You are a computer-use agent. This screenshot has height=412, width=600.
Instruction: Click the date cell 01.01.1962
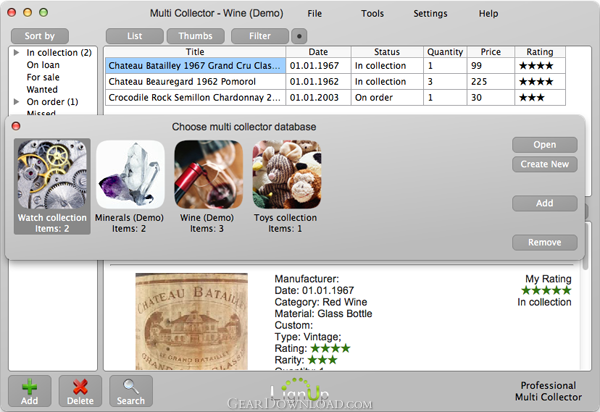pyautogui.click(x=318, y=81)
